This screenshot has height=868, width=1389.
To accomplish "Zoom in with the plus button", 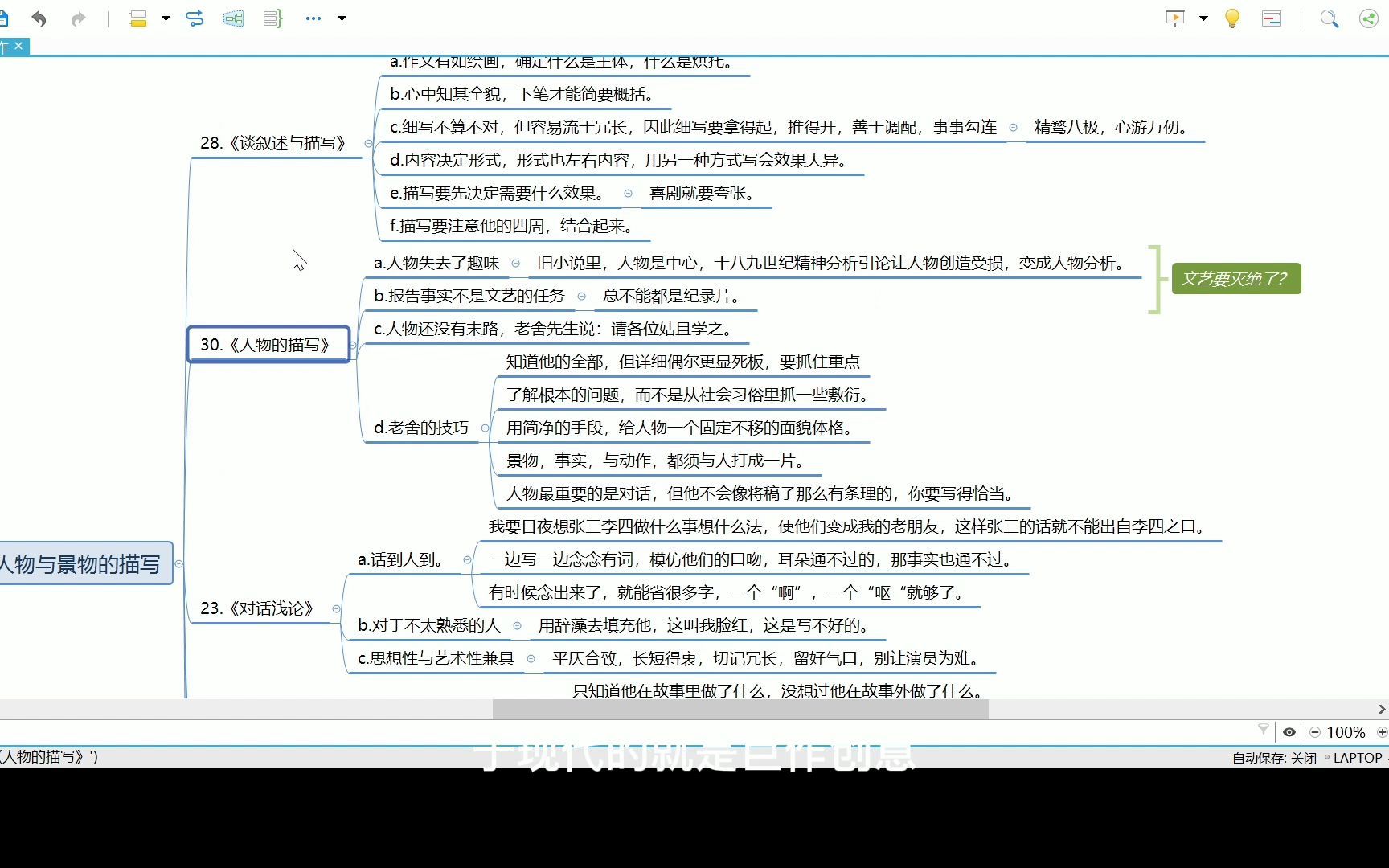I will coord(1383,732).
